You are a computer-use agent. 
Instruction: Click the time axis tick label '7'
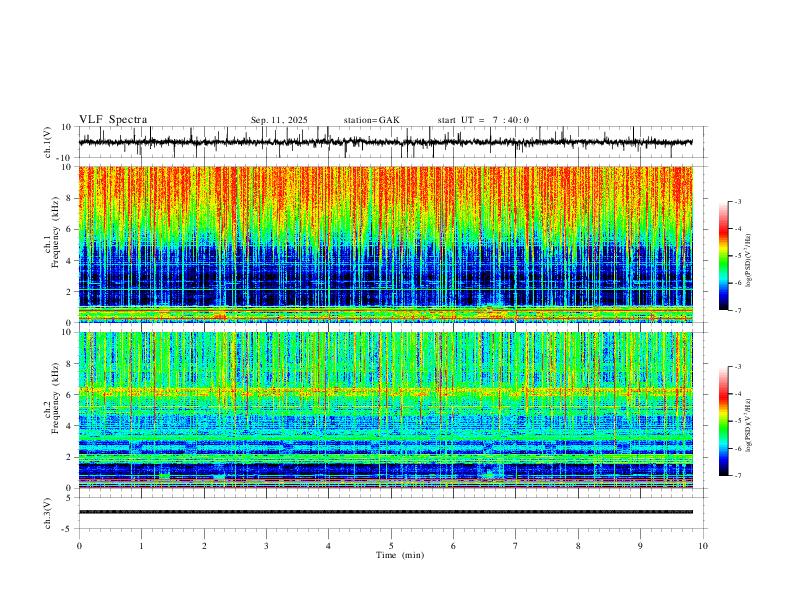point(516,546)
